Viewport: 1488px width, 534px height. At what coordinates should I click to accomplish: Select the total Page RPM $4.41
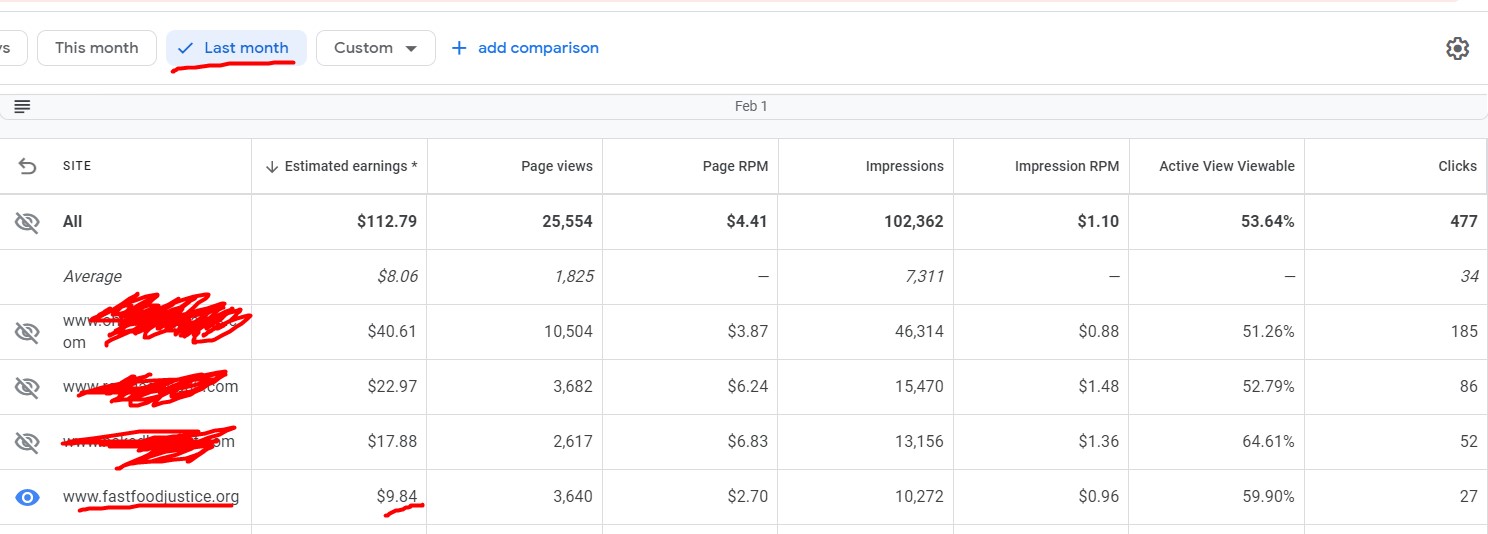[x=747, y=222]
